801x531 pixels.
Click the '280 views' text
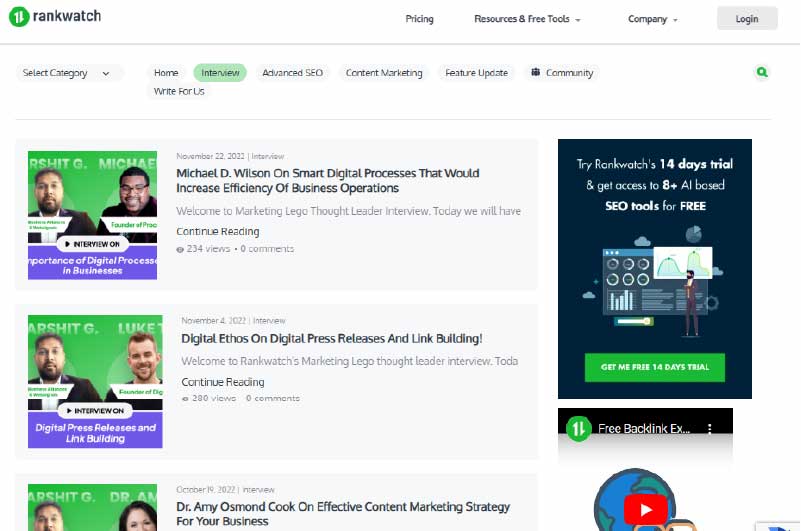214,398
